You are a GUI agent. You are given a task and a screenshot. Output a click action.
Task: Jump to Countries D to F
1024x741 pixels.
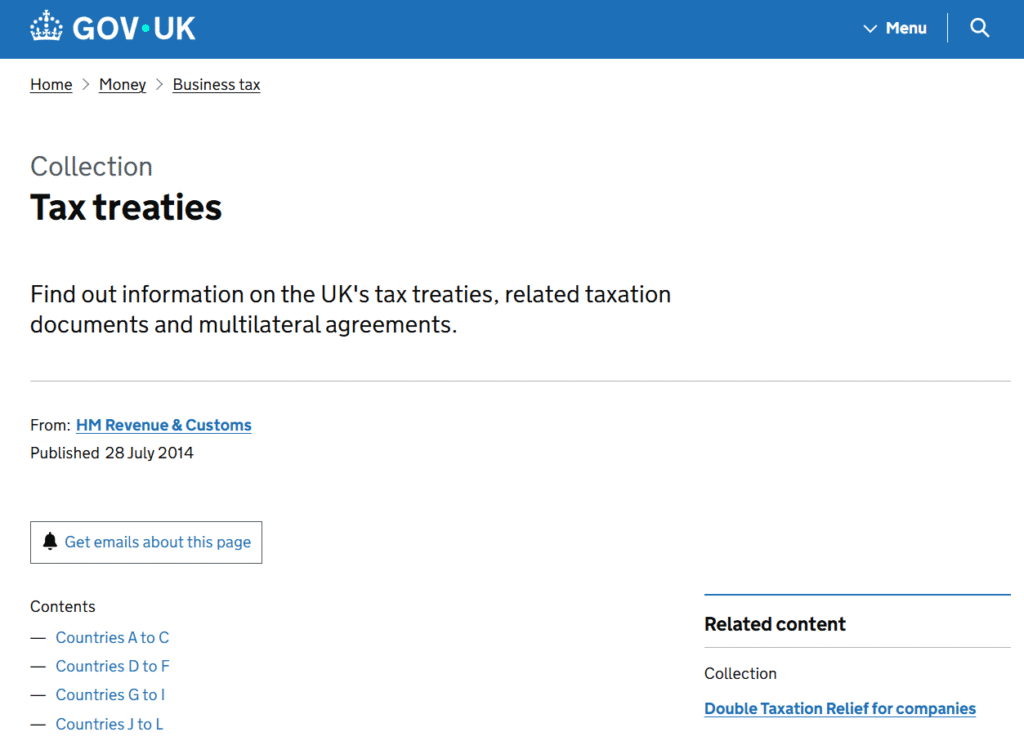pyautogui.click(x=112, y=666)
